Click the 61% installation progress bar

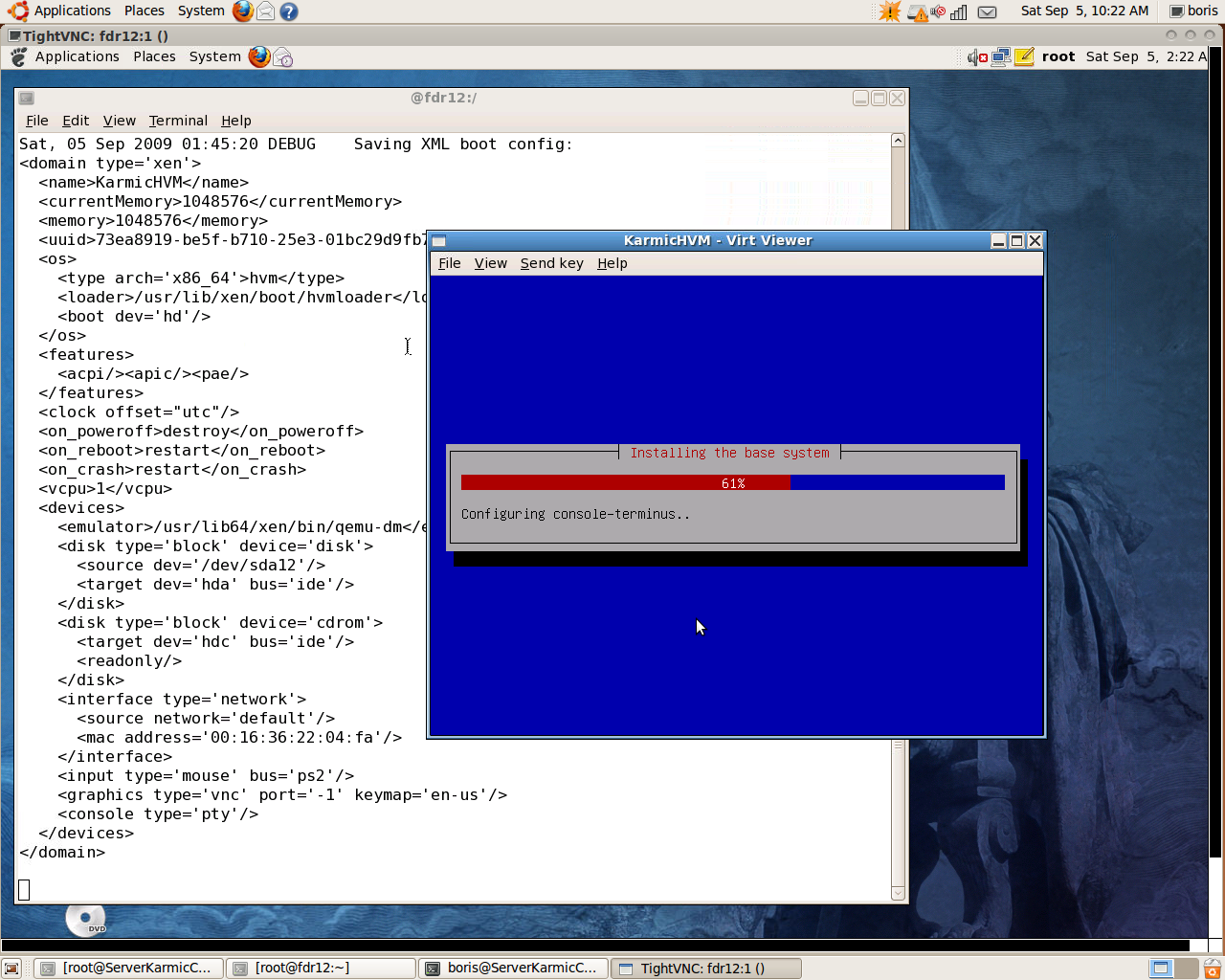pyautogui.click(x=733, y=483)
